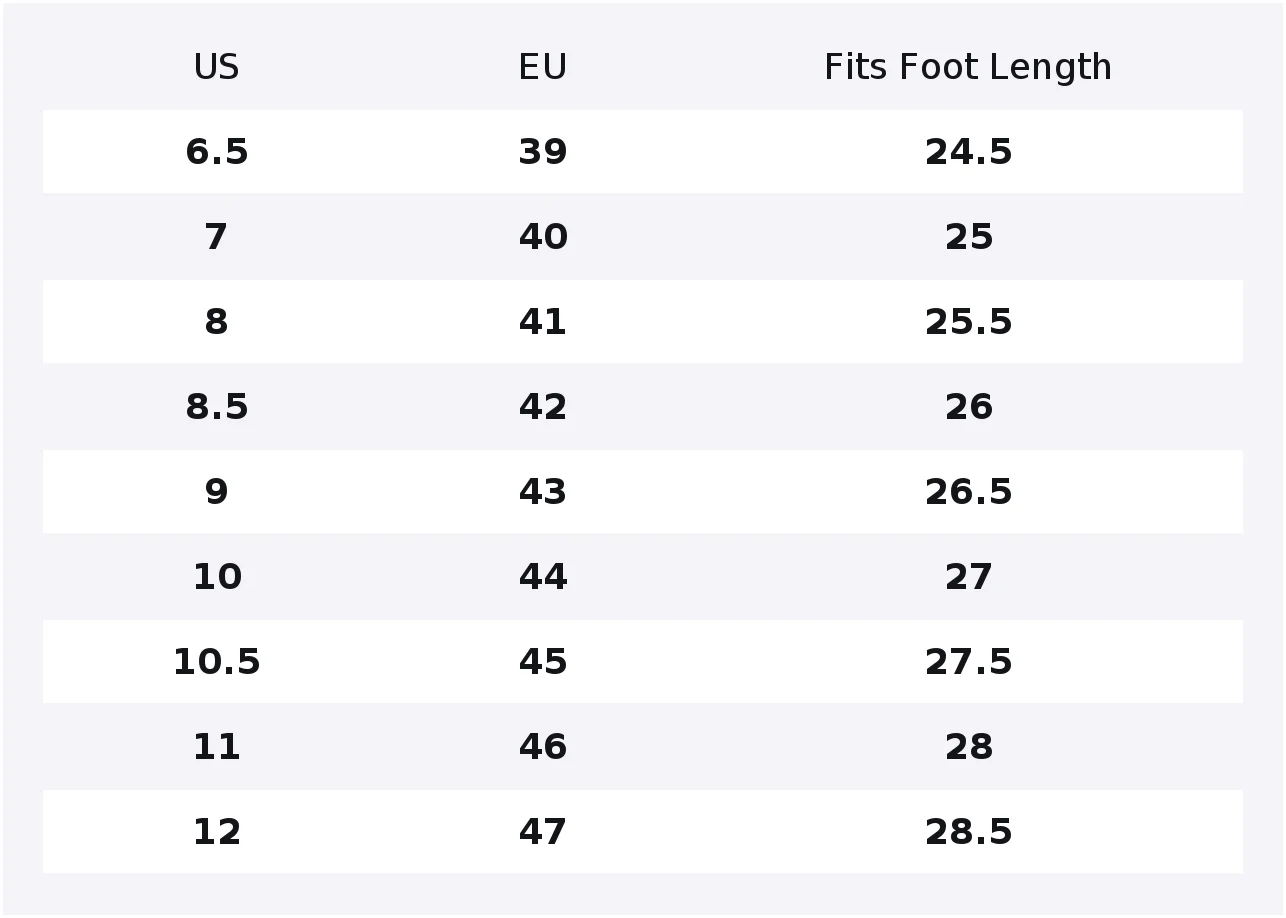Click foot length 24.5 value
The width and height of the screenshot is (1286, 918).
[968, 152]
